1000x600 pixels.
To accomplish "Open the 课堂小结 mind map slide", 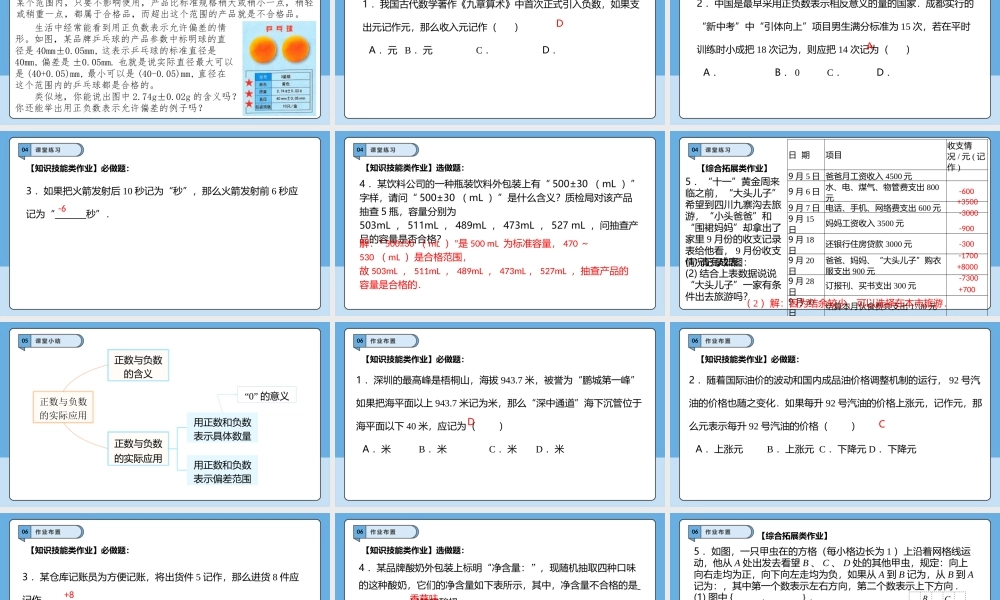I will [x=165, y=414].
